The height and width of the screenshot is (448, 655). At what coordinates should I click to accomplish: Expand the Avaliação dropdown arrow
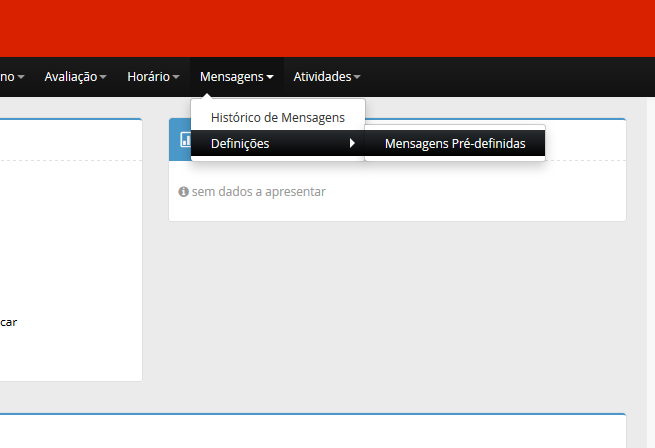[x=103, y=77]
